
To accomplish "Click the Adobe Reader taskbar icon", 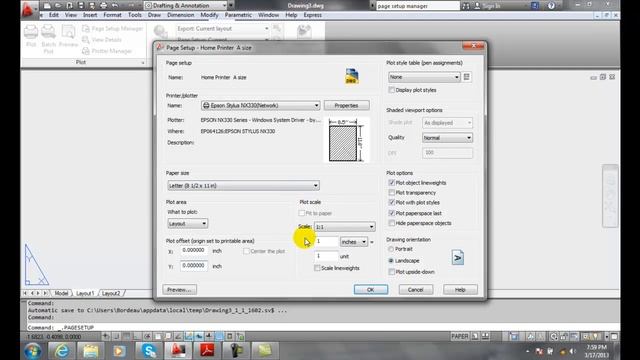I will 207,351.
